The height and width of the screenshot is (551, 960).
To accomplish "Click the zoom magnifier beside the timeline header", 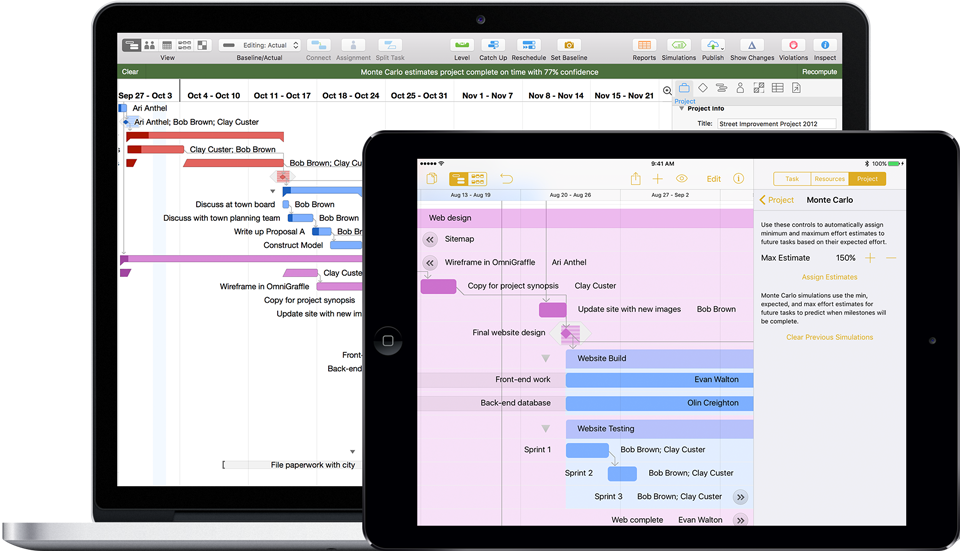I will tap(667, 91).
